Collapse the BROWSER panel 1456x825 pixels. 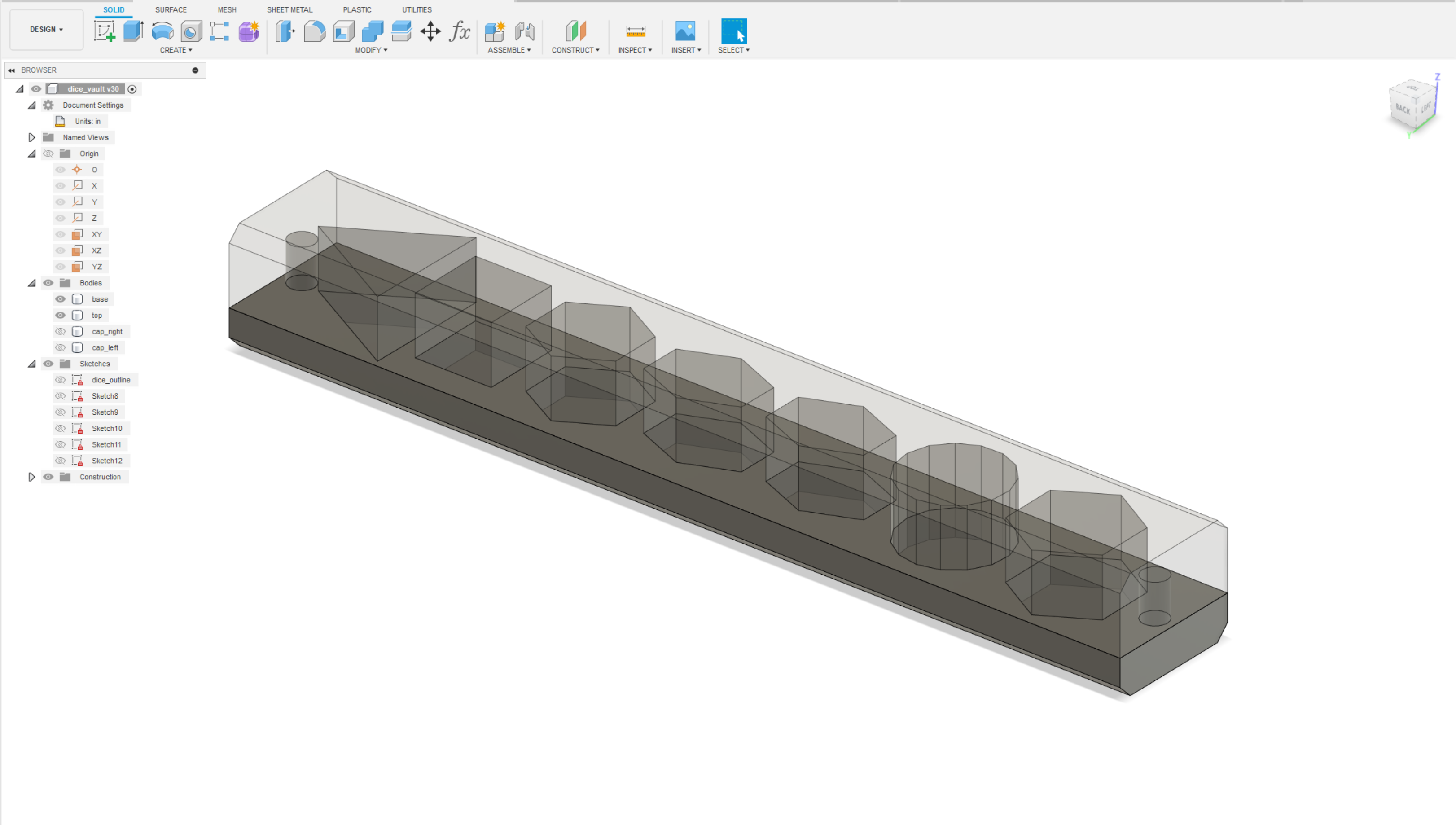click(x=12, y=70)
